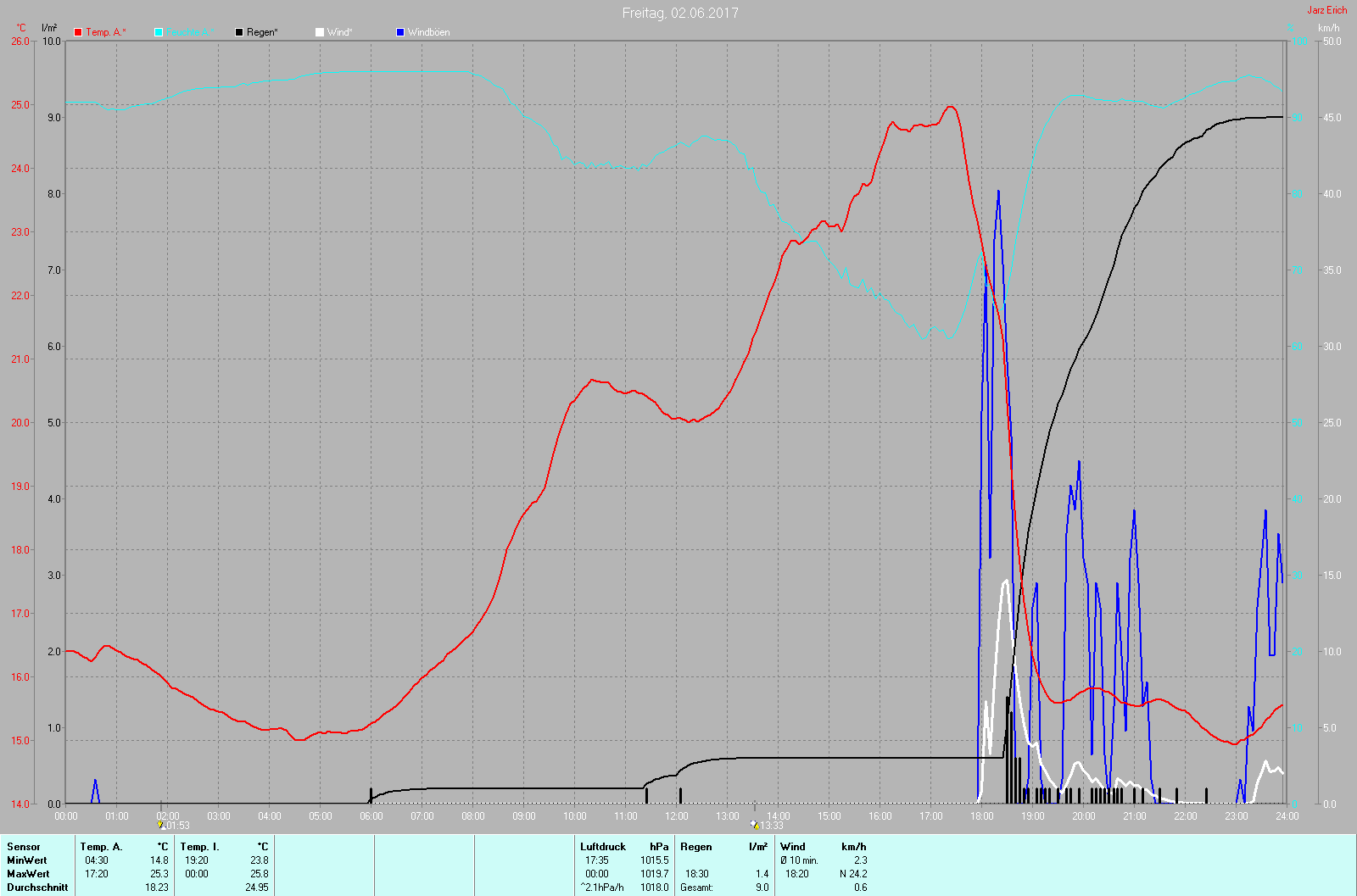Click the sunrise time label 01:53
Image resolution: width=1357 pixels, height=896 pixels.
[x=176, y=826]
